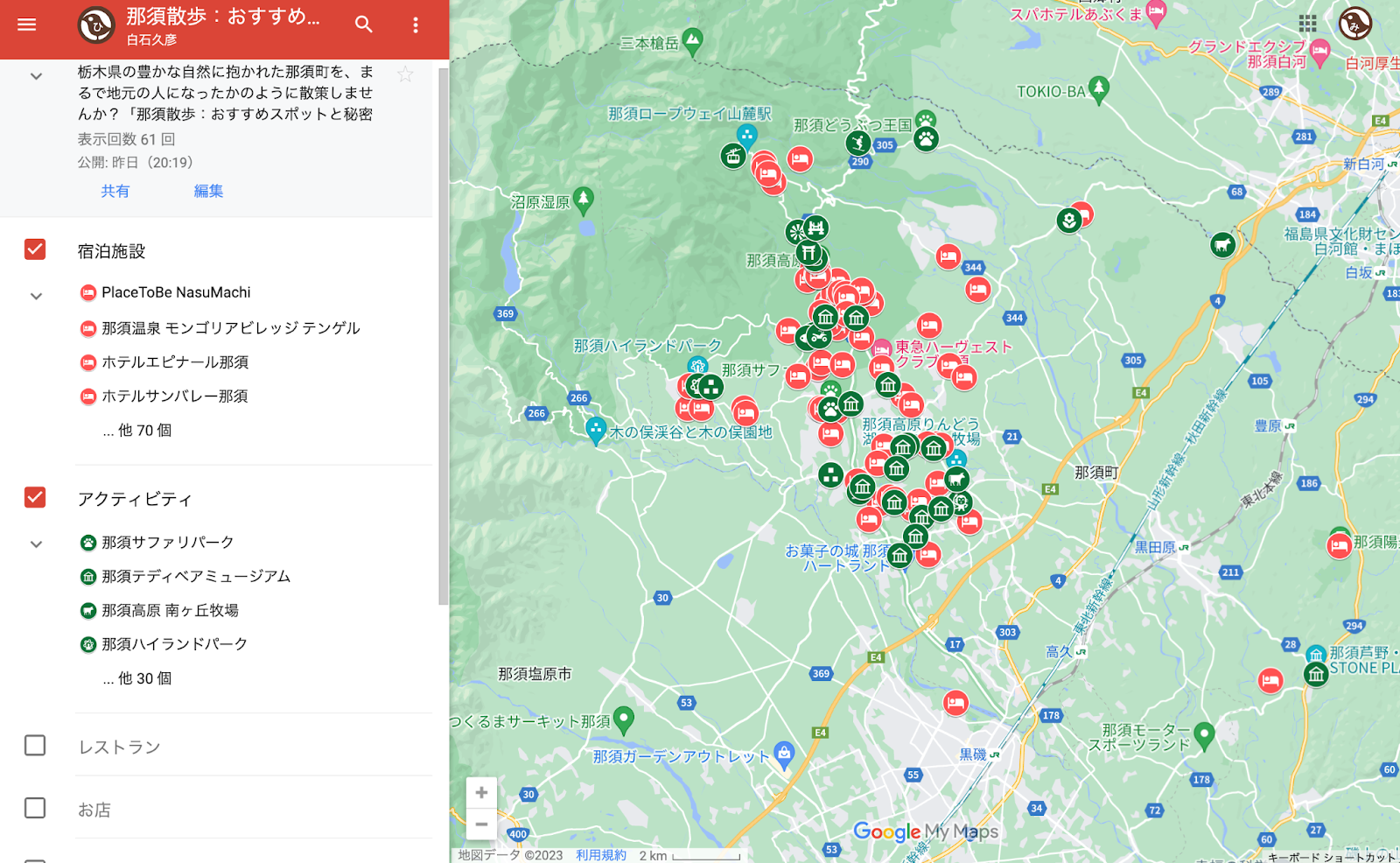1400x863 pixels.
Task: Open the 利用規約 terms link
Action: 601,855
